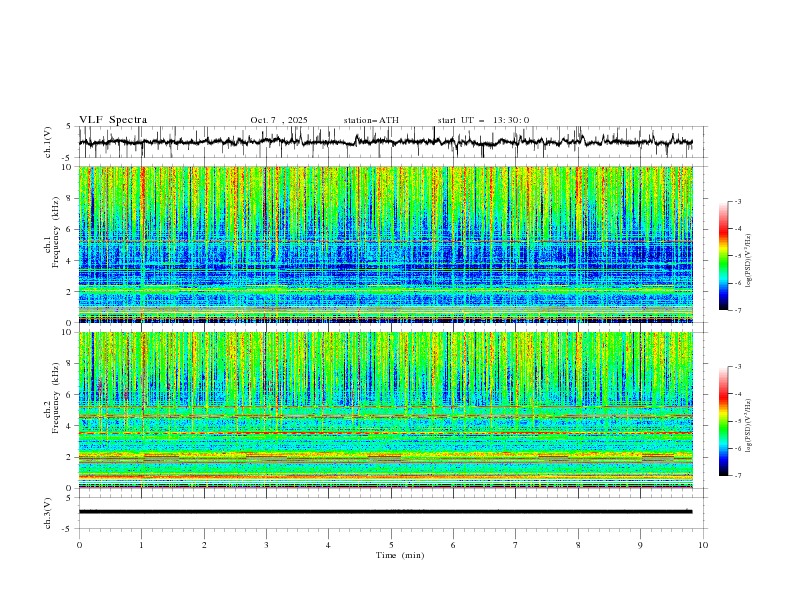Click the ch.2 spectrogram "6" kHz tick
This screenshot has height=612, width=792.
[70, 395]
